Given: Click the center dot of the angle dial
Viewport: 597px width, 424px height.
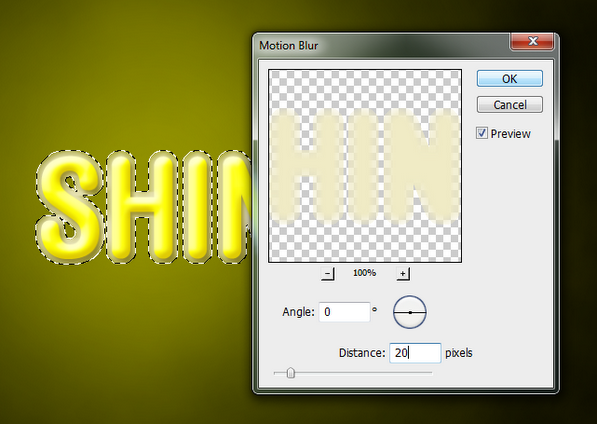Looking at the screenshot, I should [x=410, y=312].
